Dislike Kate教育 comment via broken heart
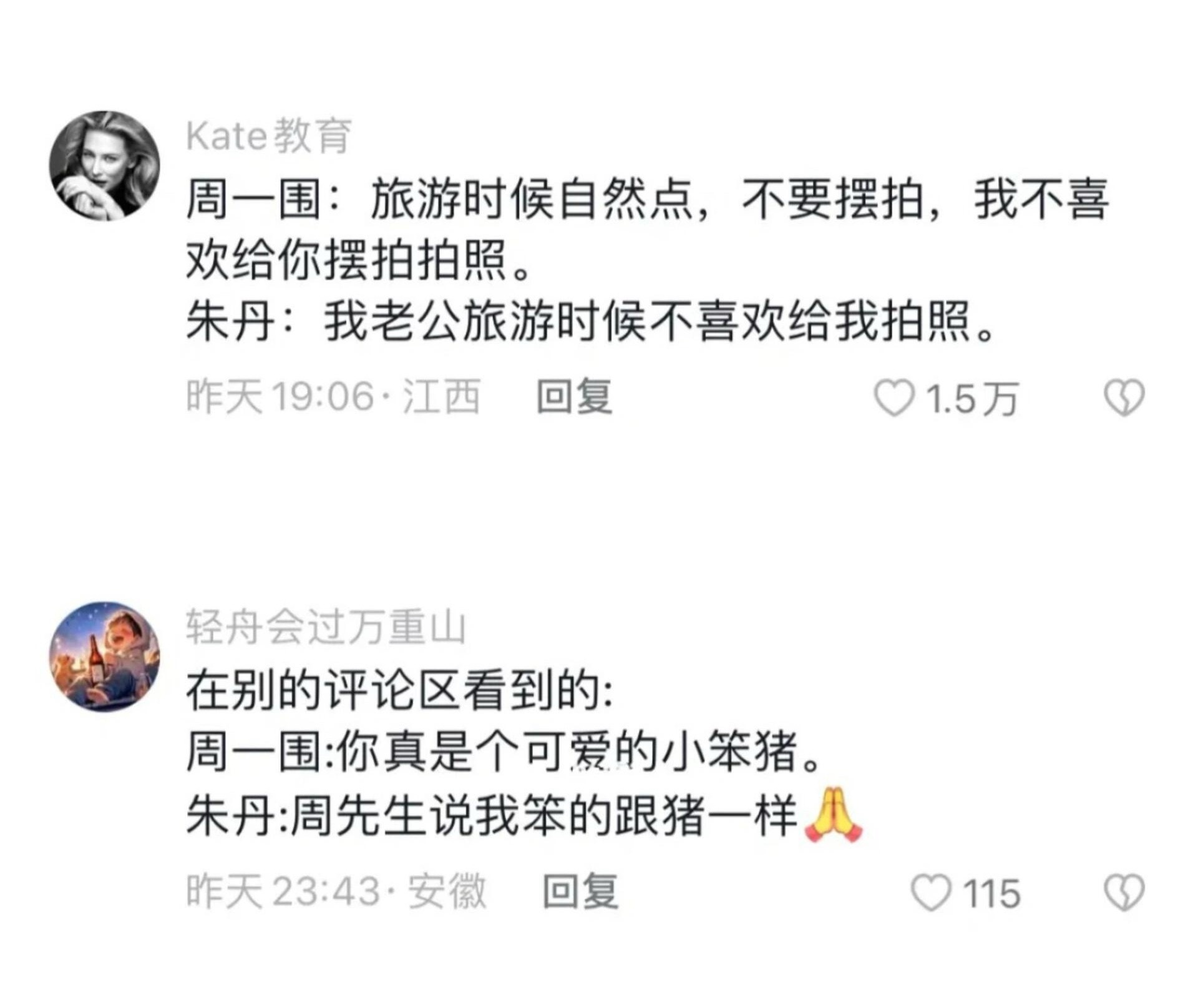Viewport: 1198px width, 1008px height. coord(1124,398)
